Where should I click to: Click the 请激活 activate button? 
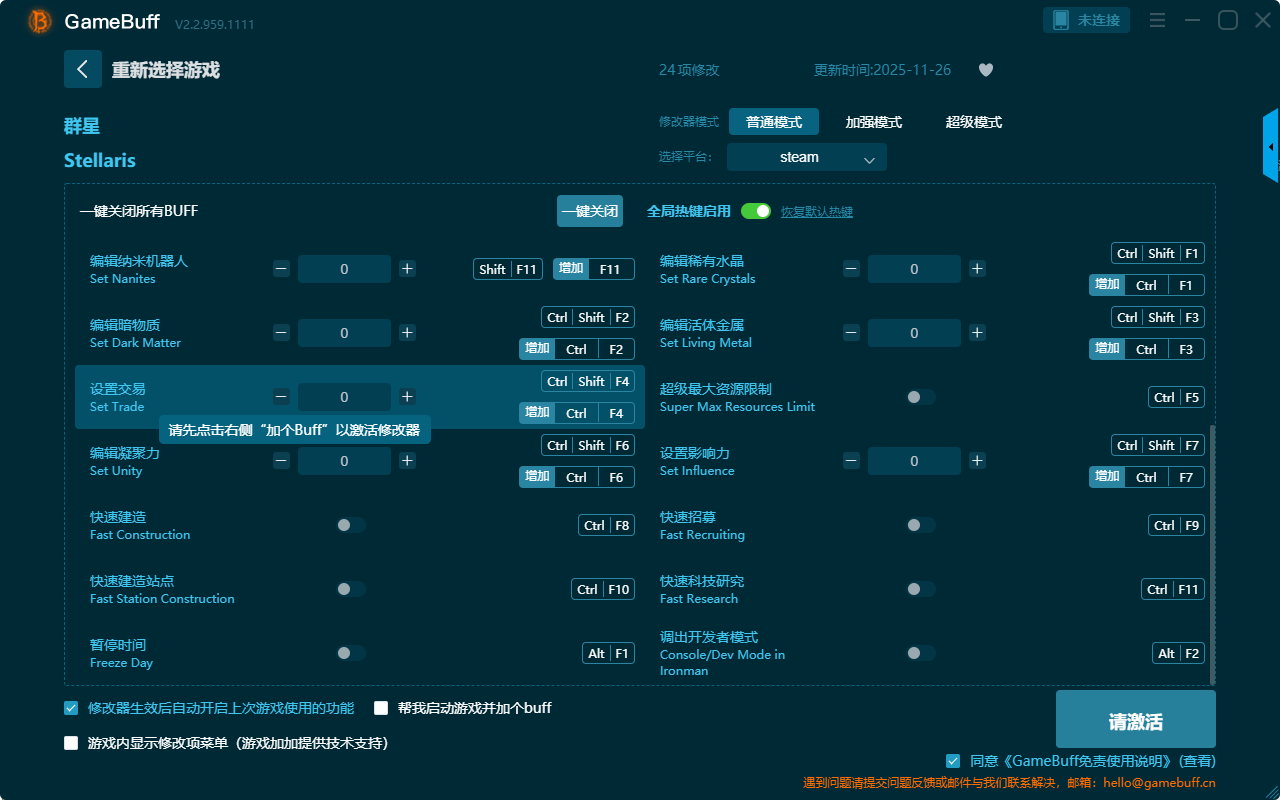1135,719
